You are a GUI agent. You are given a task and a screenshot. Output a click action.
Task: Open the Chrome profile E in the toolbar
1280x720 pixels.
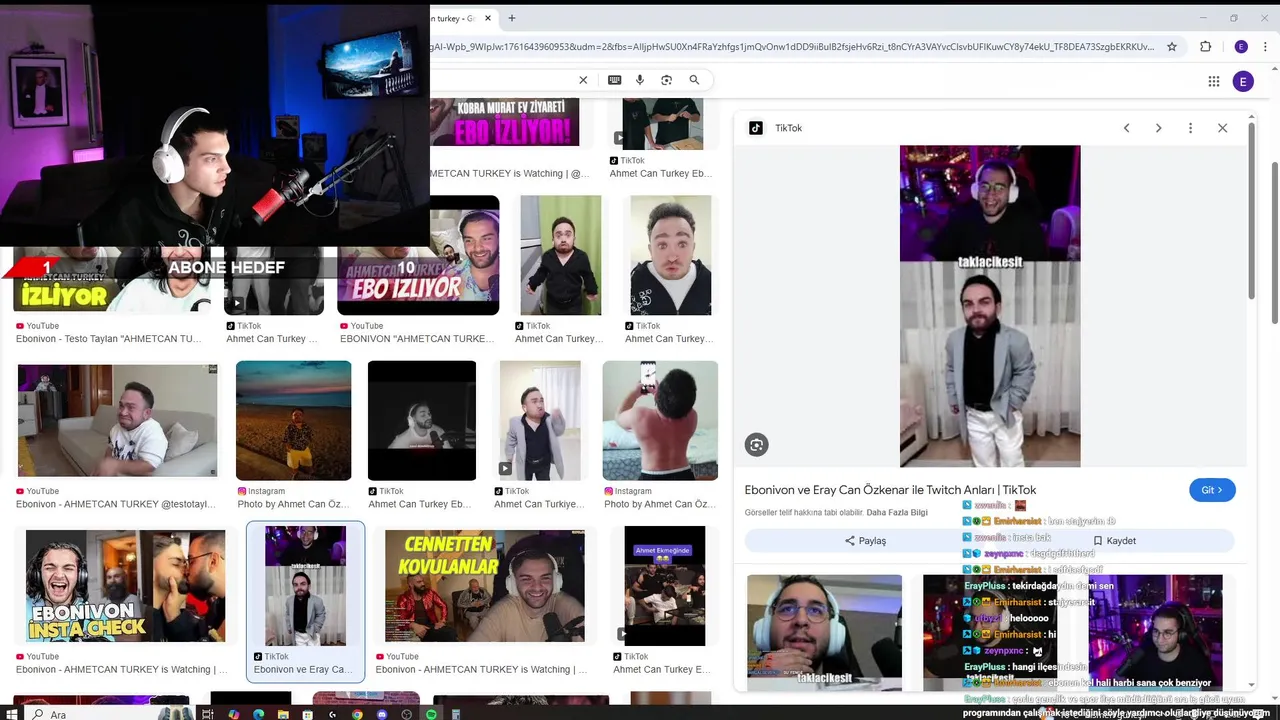coord(1241,47)
